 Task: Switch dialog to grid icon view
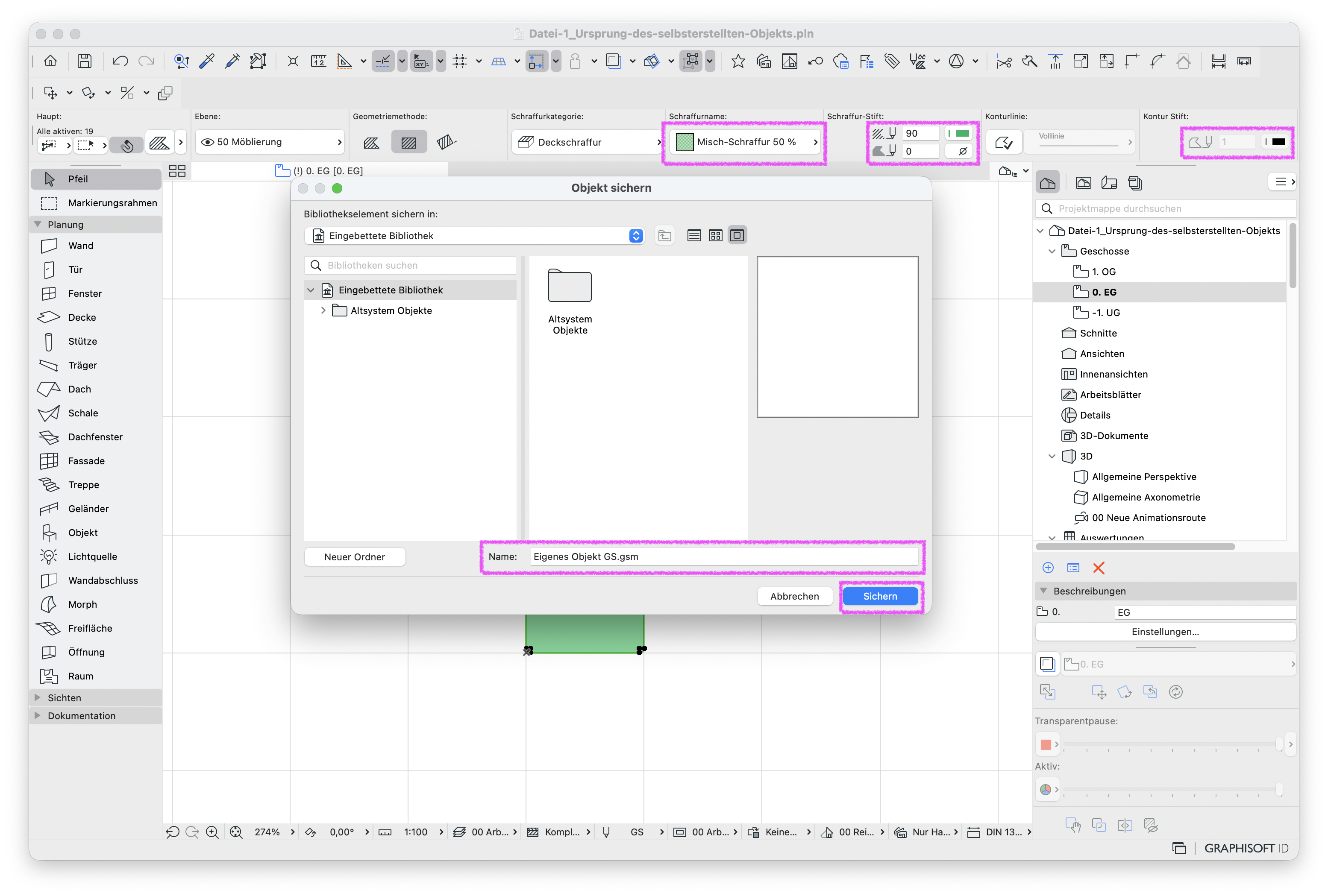pos(715,235)
